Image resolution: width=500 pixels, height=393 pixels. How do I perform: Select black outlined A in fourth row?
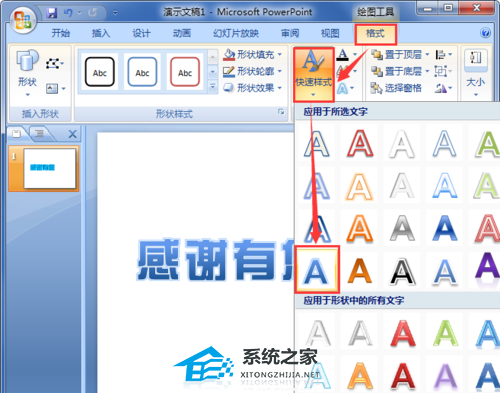(402, 271)
